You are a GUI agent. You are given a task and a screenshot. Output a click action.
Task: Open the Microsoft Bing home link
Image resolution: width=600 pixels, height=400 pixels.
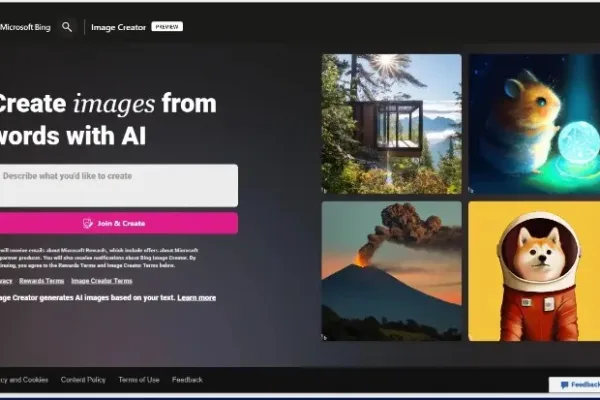pos(25,27)
